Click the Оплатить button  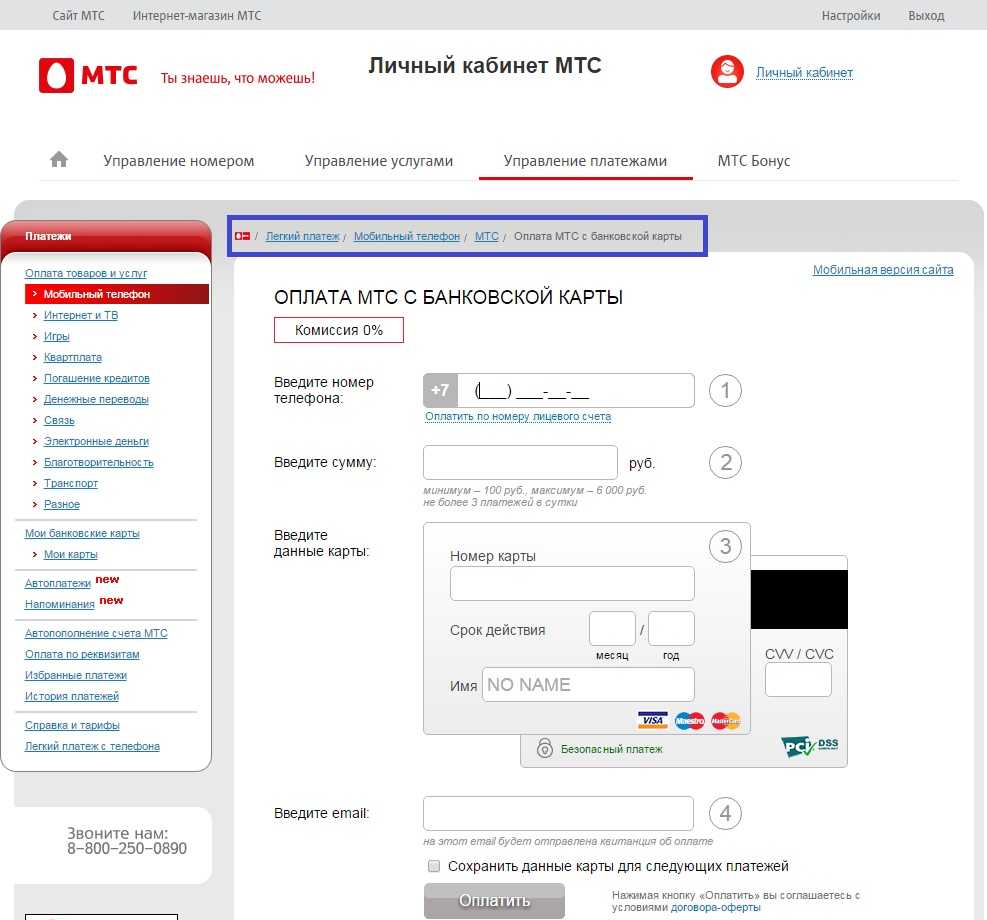(494, 900)
